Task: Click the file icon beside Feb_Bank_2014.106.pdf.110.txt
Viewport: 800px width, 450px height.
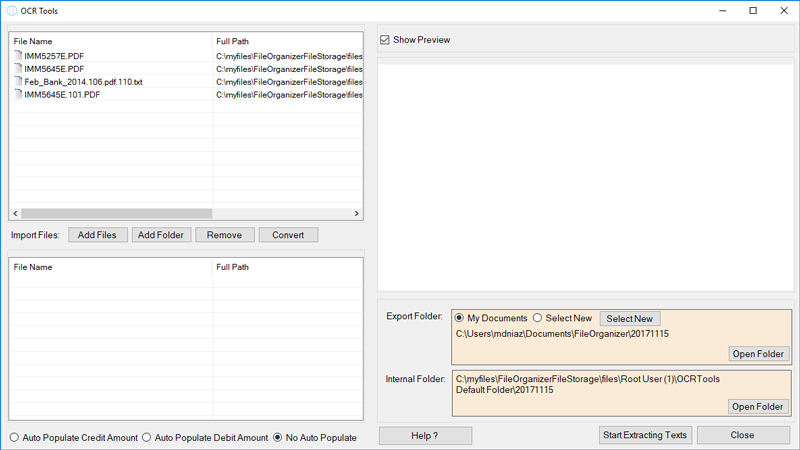Action: (x=18, y=81)
